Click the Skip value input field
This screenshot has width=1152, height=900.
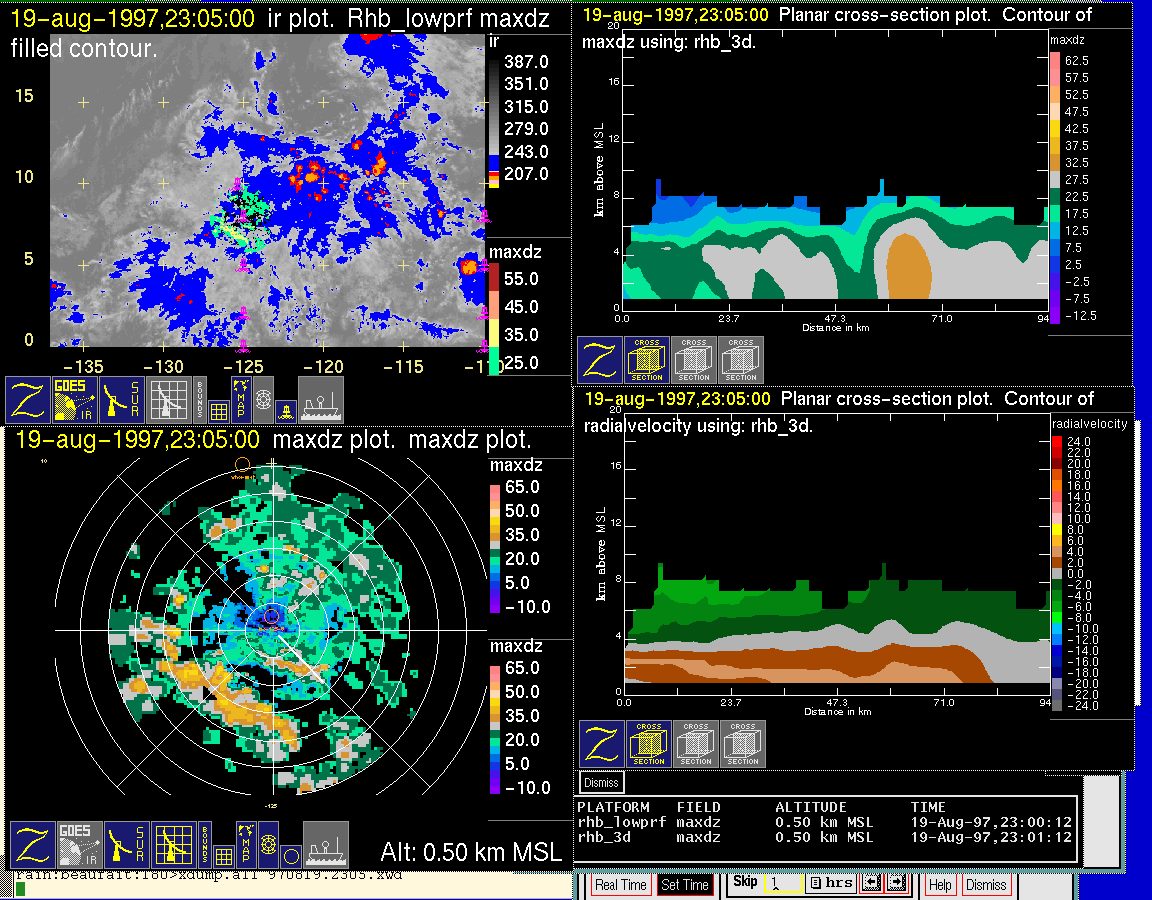[x=781, y=884]
